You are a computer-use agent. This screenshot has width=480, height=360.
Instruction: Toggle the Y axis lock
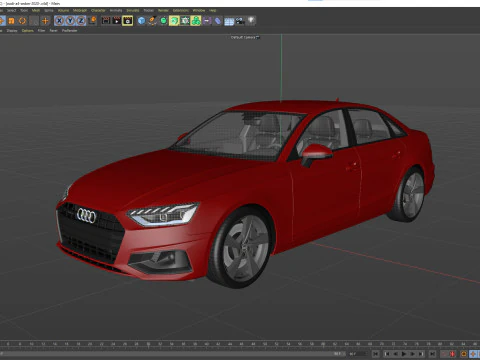click(70, 21)
